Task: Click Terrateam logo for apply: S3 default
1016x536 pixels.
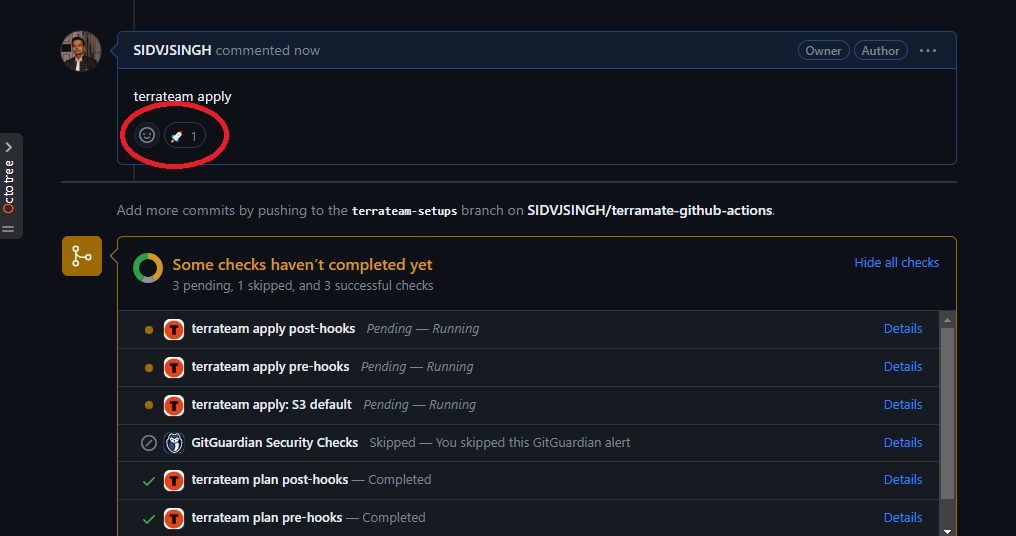Action: coord(174,405)
